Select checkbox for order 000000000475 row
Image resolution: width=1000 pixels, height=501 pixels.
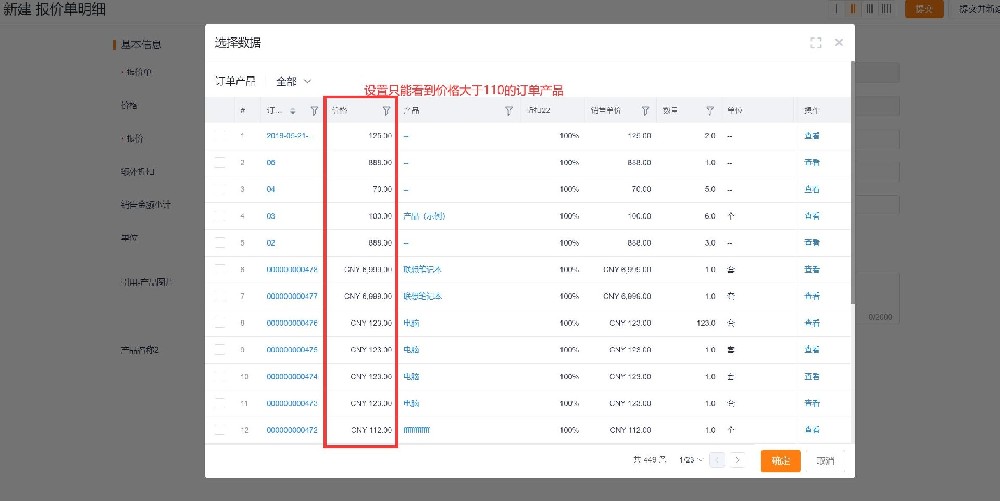[220, 350]
